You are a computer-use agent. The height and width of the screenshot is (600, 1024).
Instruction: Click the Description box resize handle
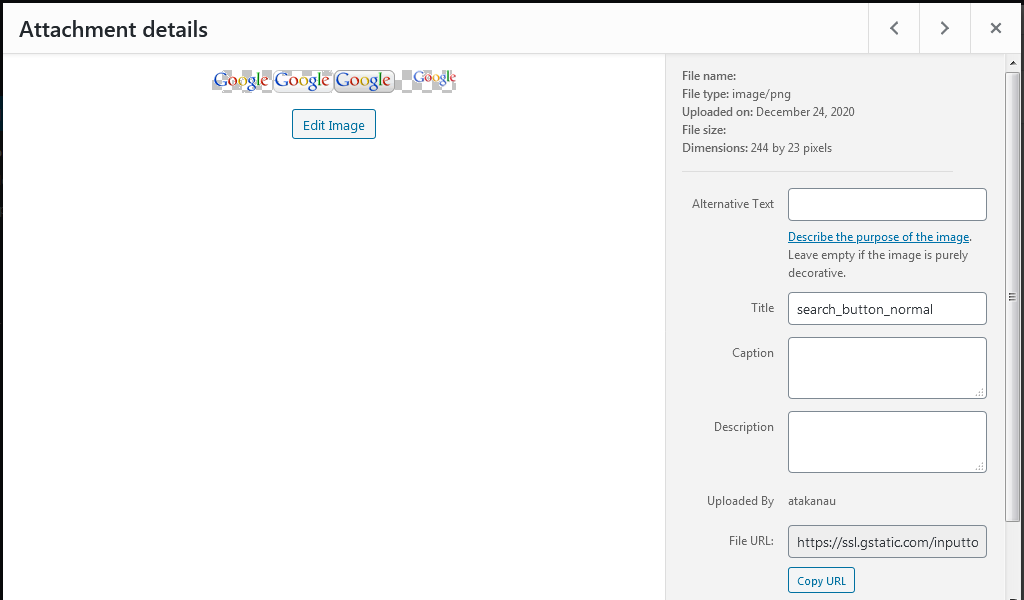pyautogui.click(x=980, y=466)
